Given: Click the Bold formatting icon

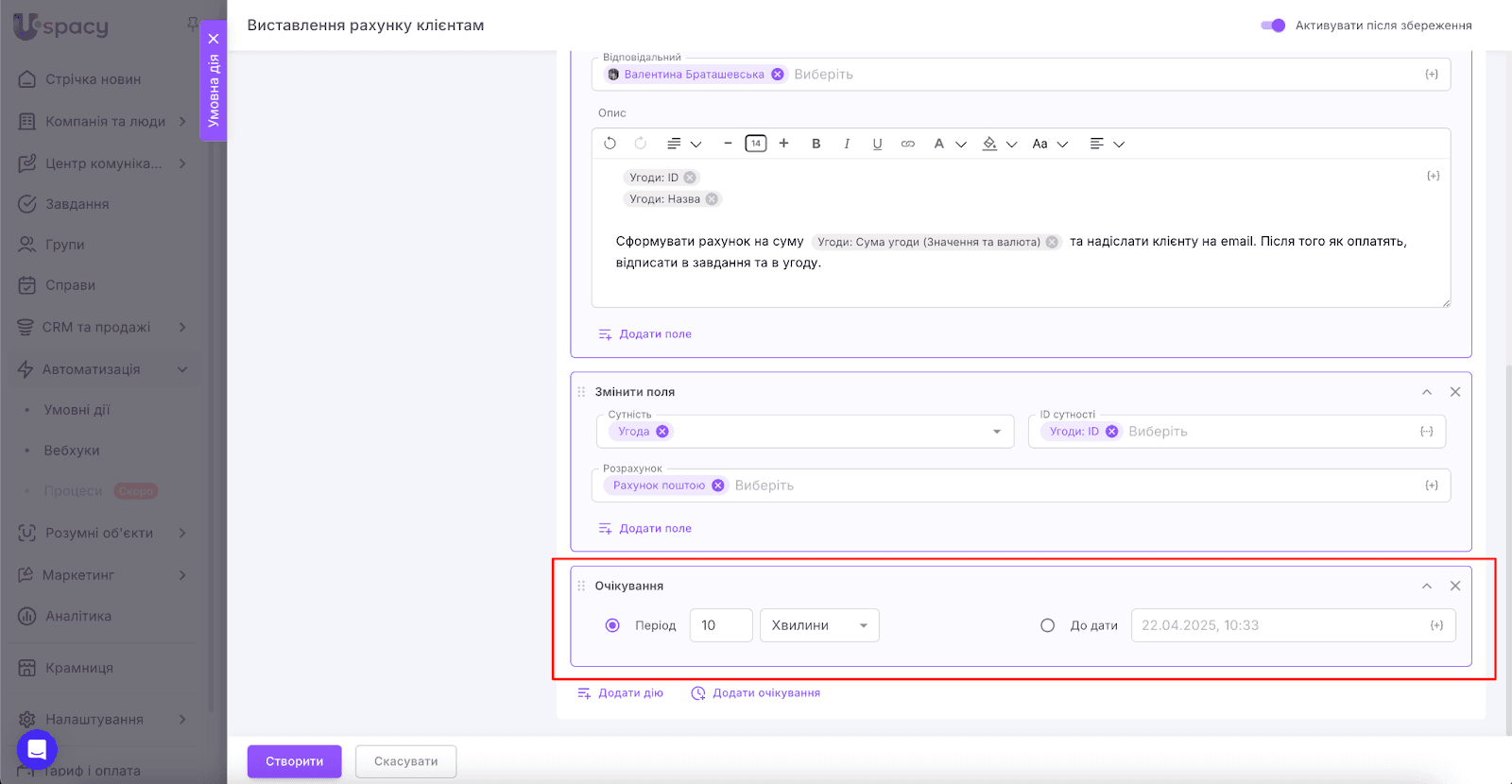Looking at the screenshot, I should point(816,144).
